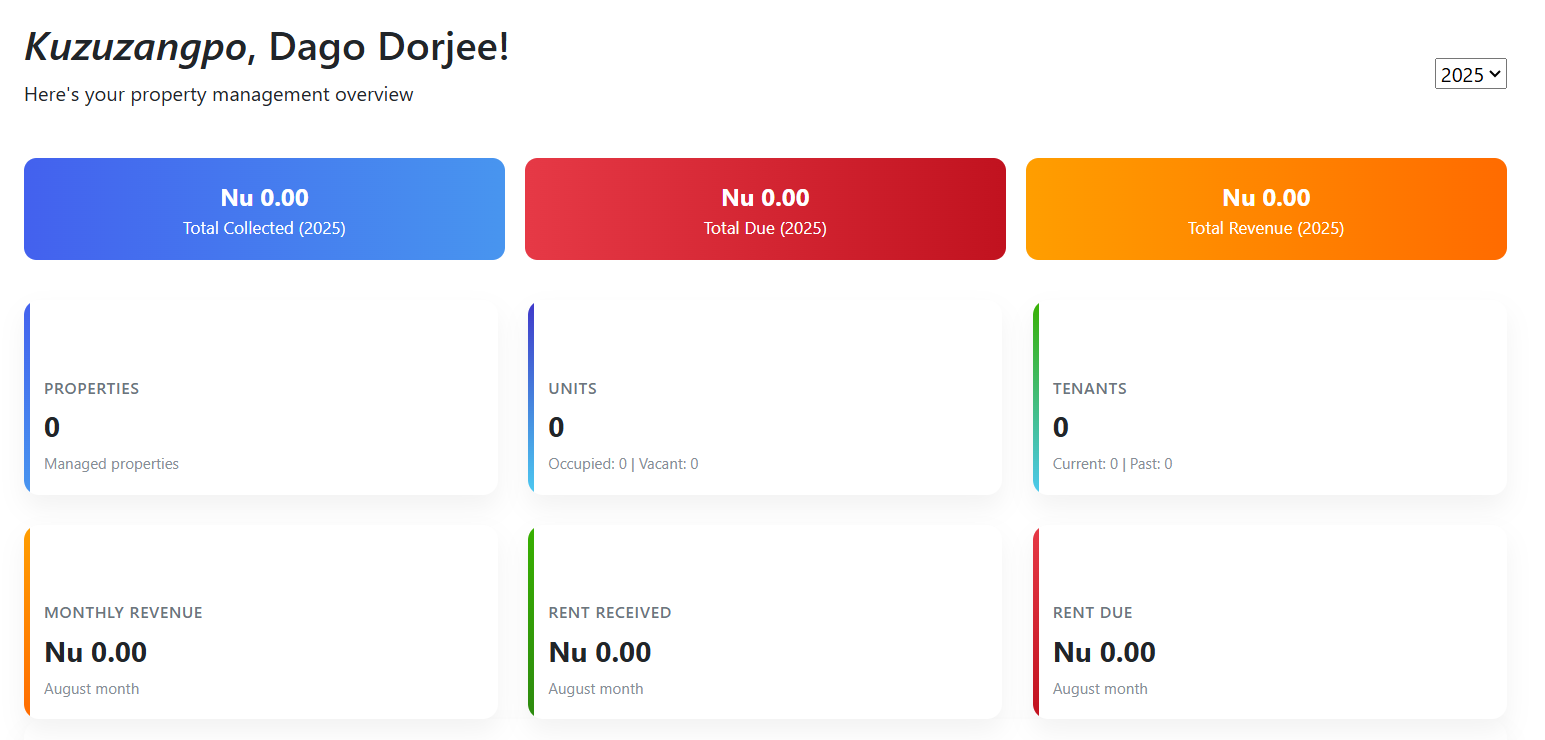Open the 2025 year dropdown
This screenshot has height=740, width=1545.
click(1470, 74)
